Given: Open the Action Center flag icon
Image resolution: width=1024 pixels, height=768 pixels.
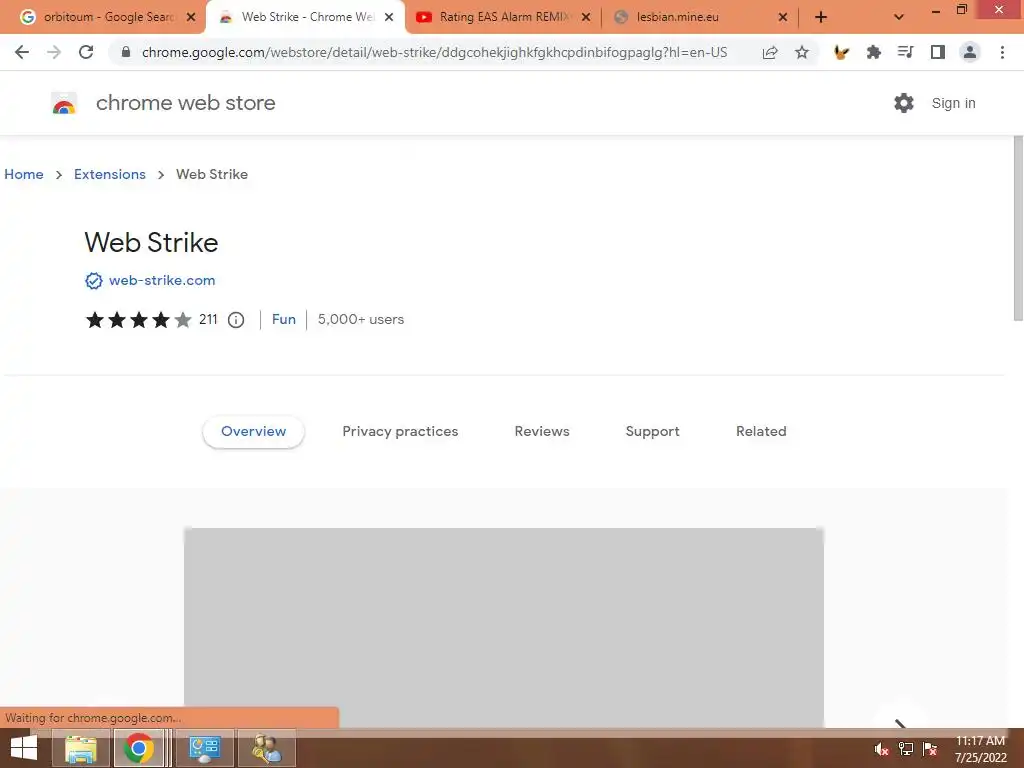Looking at the screenshot, I should click(930, 749).
